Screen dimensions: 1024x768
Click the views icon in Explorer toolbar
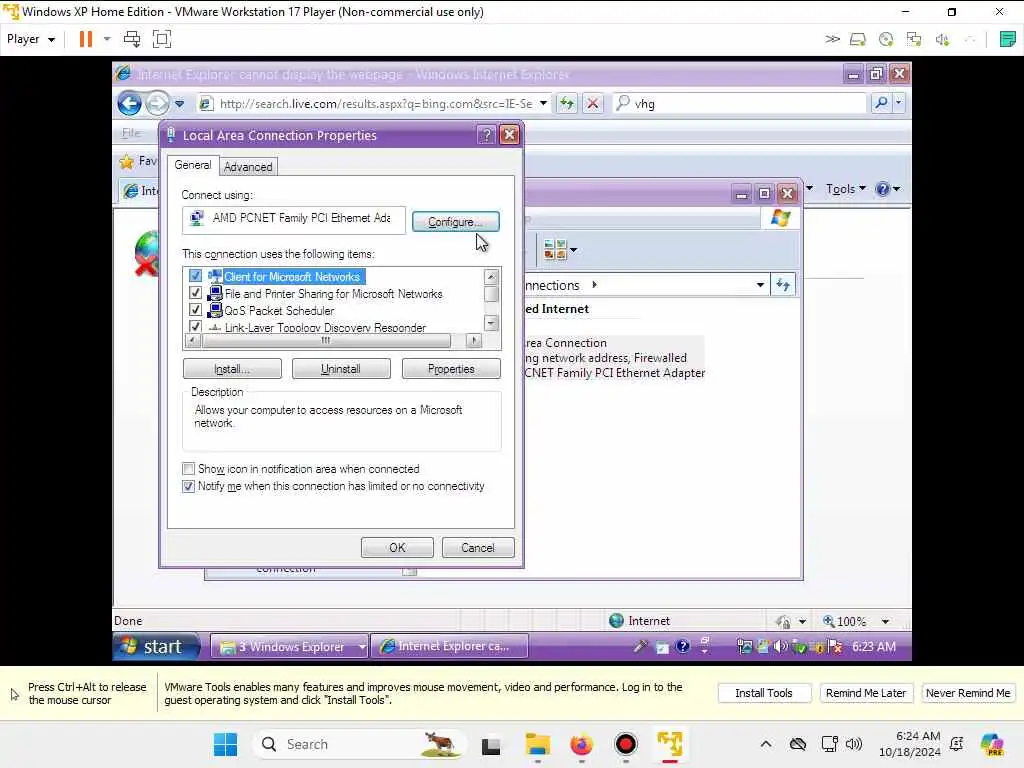554,249
